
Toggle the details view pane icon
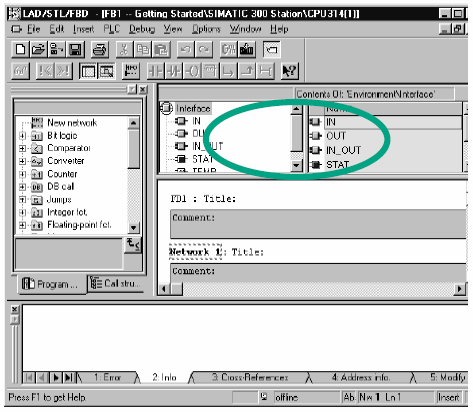click(106, 71)
